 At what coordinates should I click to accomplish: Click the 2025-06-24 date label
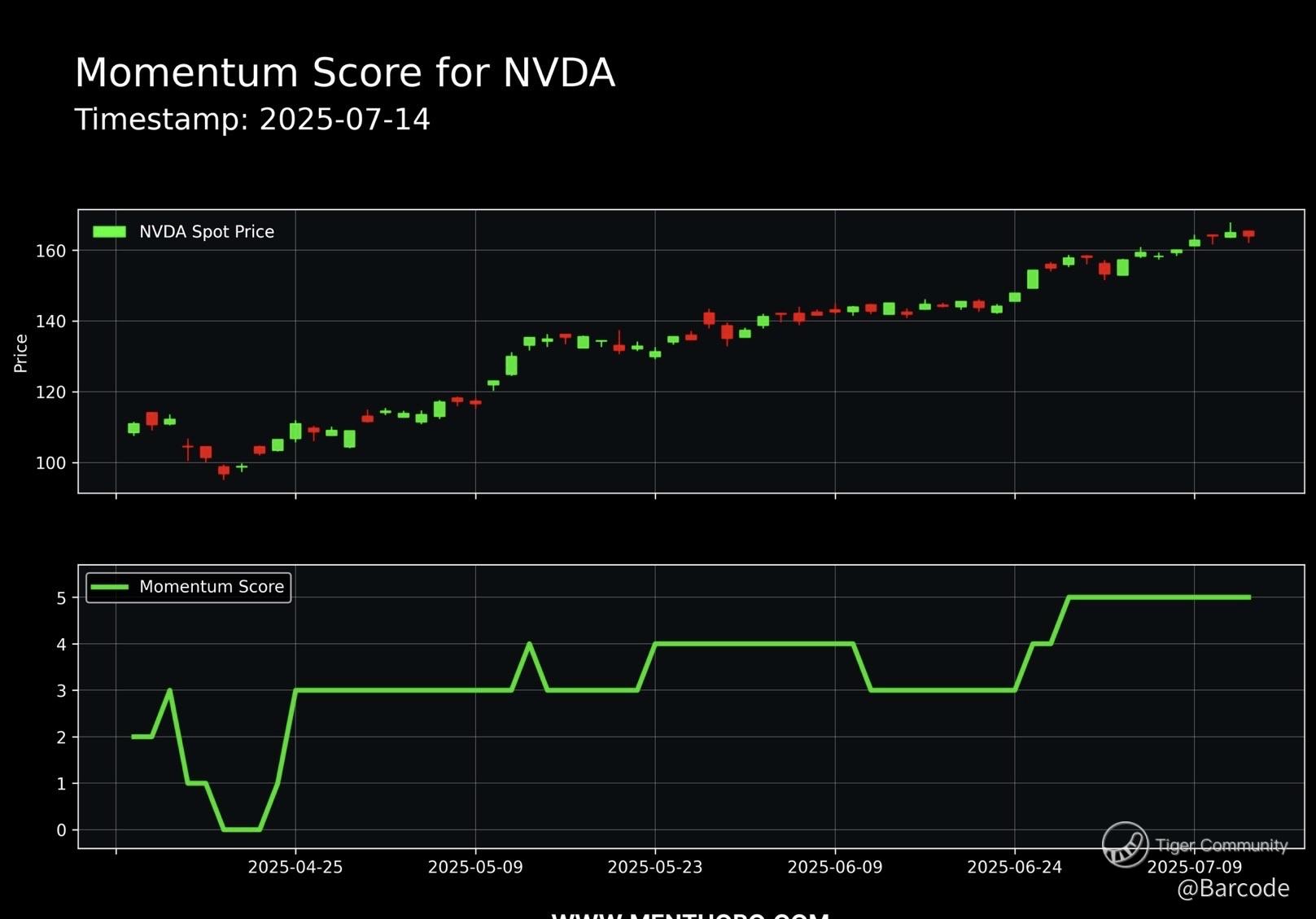pyautogui.click(x=1015, y=868)
